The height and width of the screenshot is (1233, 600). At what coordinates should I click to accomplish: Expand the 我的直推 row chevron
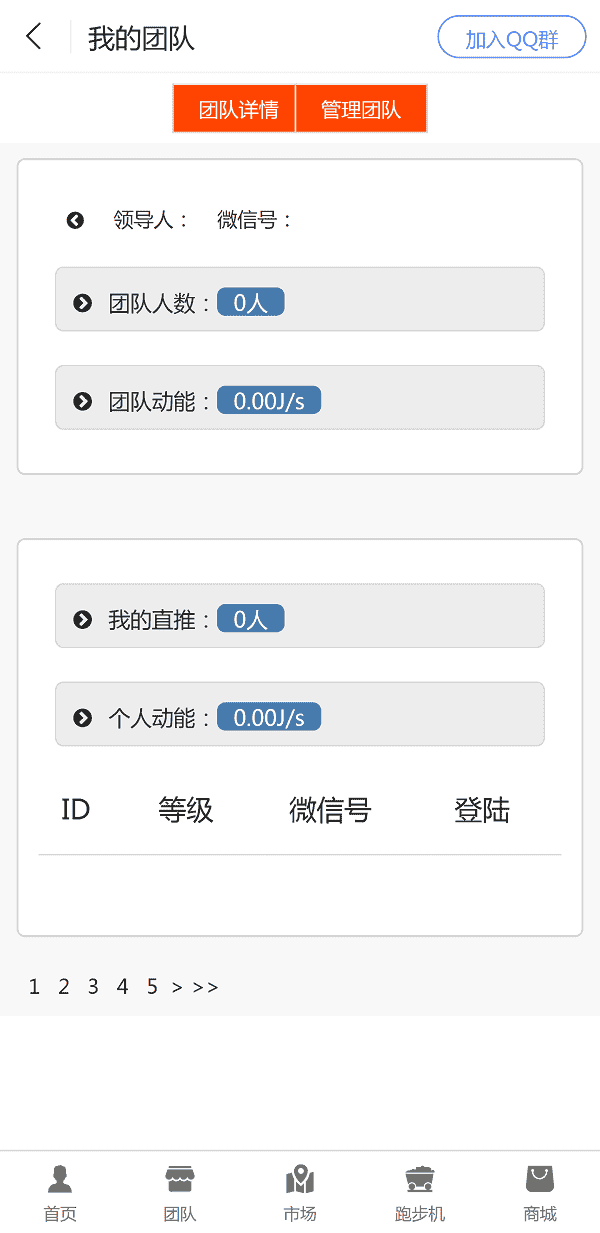point(82,618)
